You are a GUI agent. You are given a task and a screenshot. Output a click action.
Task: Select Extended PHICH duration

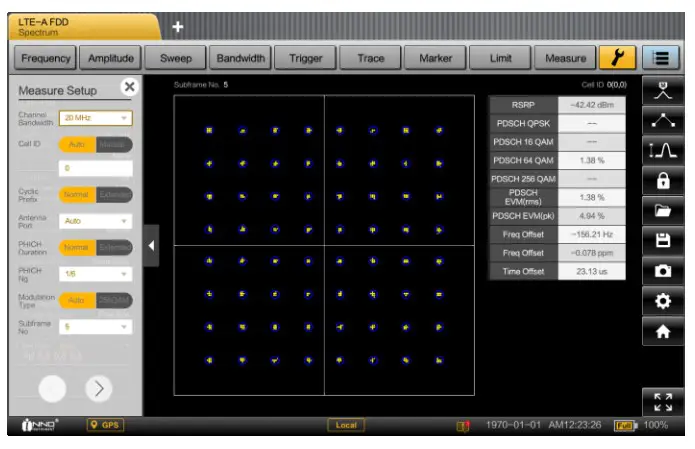pos(114,247)
